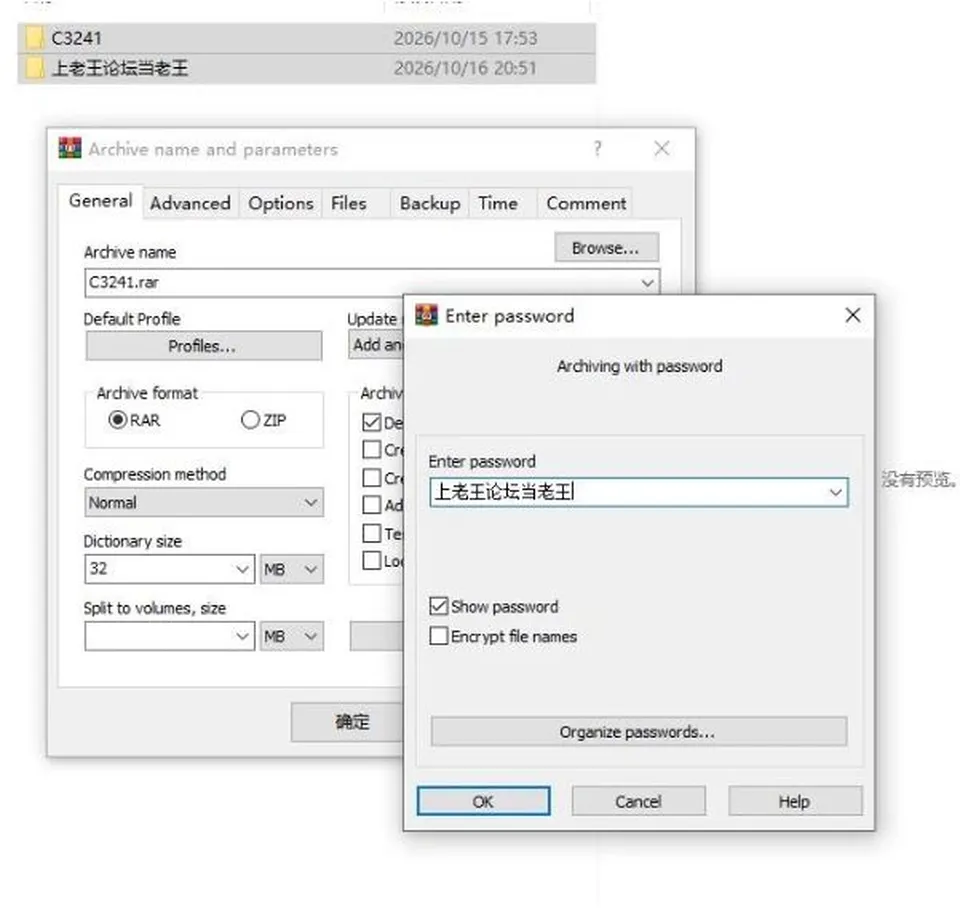Open the Dictionary size MB unit dropdown
Viewport: 960px width, 910px height.
[x=291, y=570]
